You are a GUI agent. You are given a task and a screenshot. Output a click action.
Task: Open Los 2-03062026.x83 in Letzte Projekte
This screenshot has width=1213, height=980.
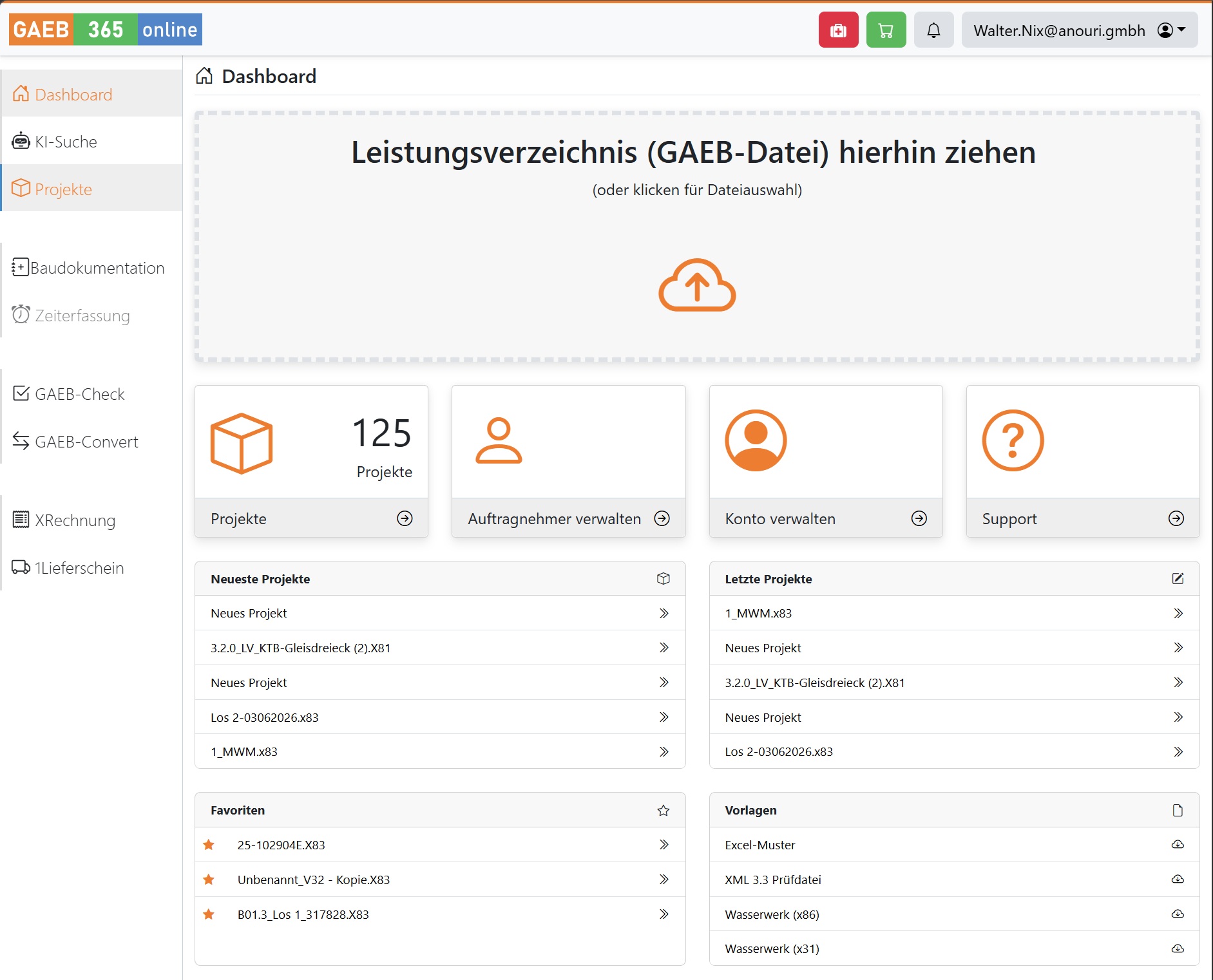click(954, 751)
